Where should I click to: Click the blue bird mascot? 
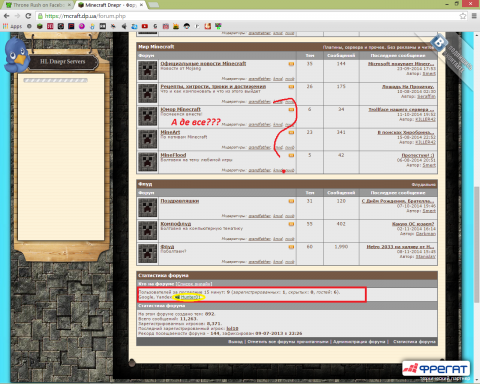(16, 55)
